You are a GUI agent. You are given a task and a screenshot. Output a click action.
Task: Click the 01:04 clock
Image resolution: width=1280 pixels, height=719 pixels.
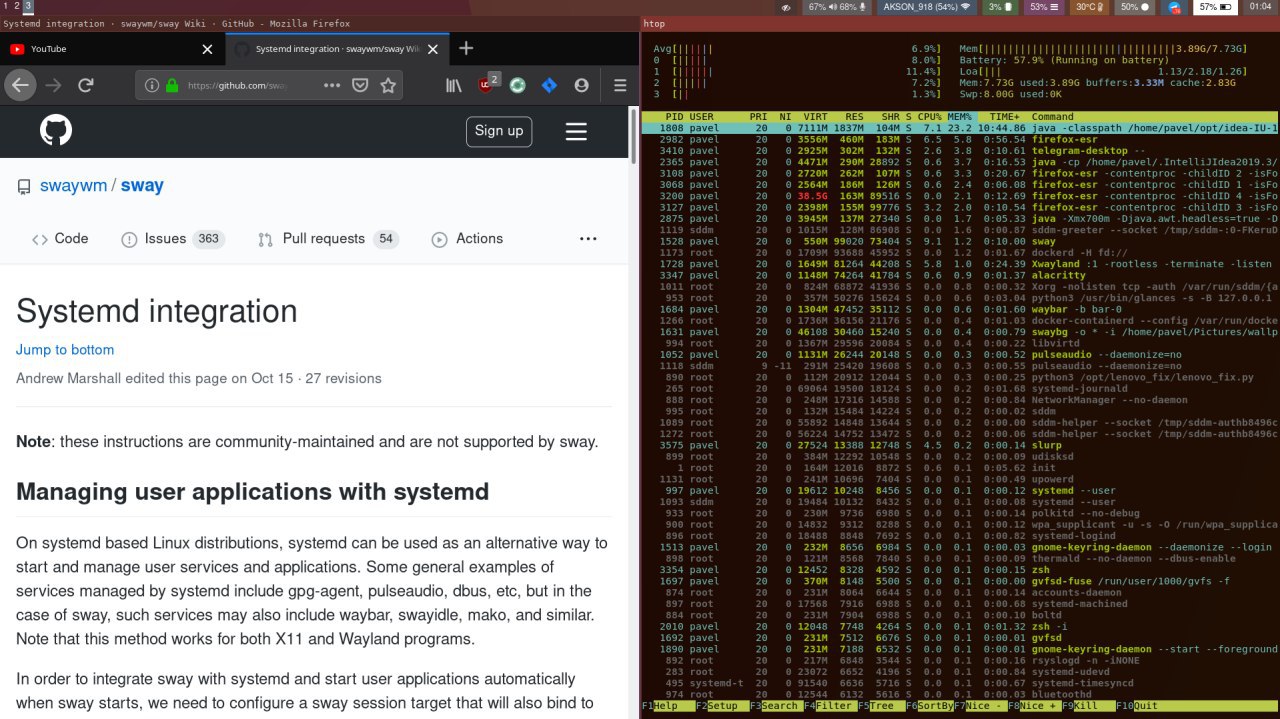(x=1260, y=7)
